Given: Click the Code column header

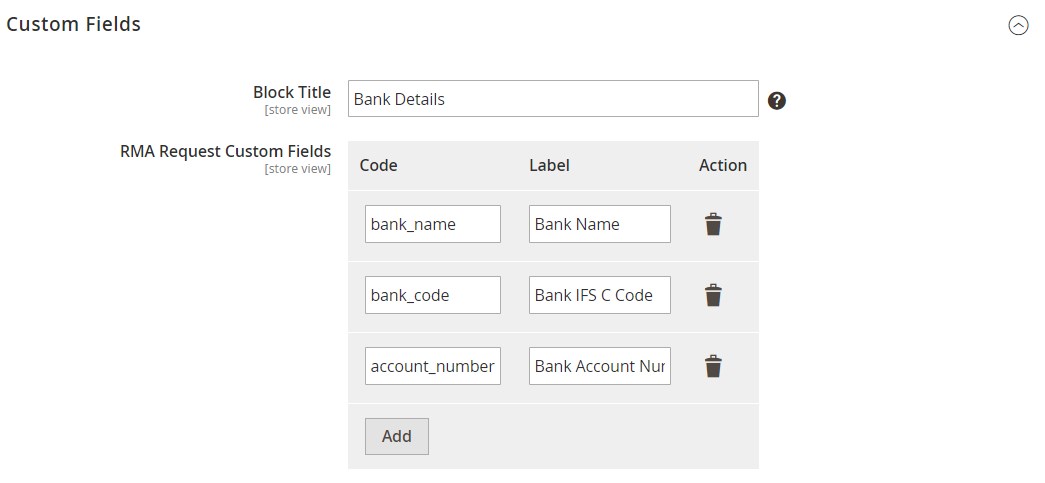Looking at the screenshot, I should pyautogui.click(x=378, y=165).
